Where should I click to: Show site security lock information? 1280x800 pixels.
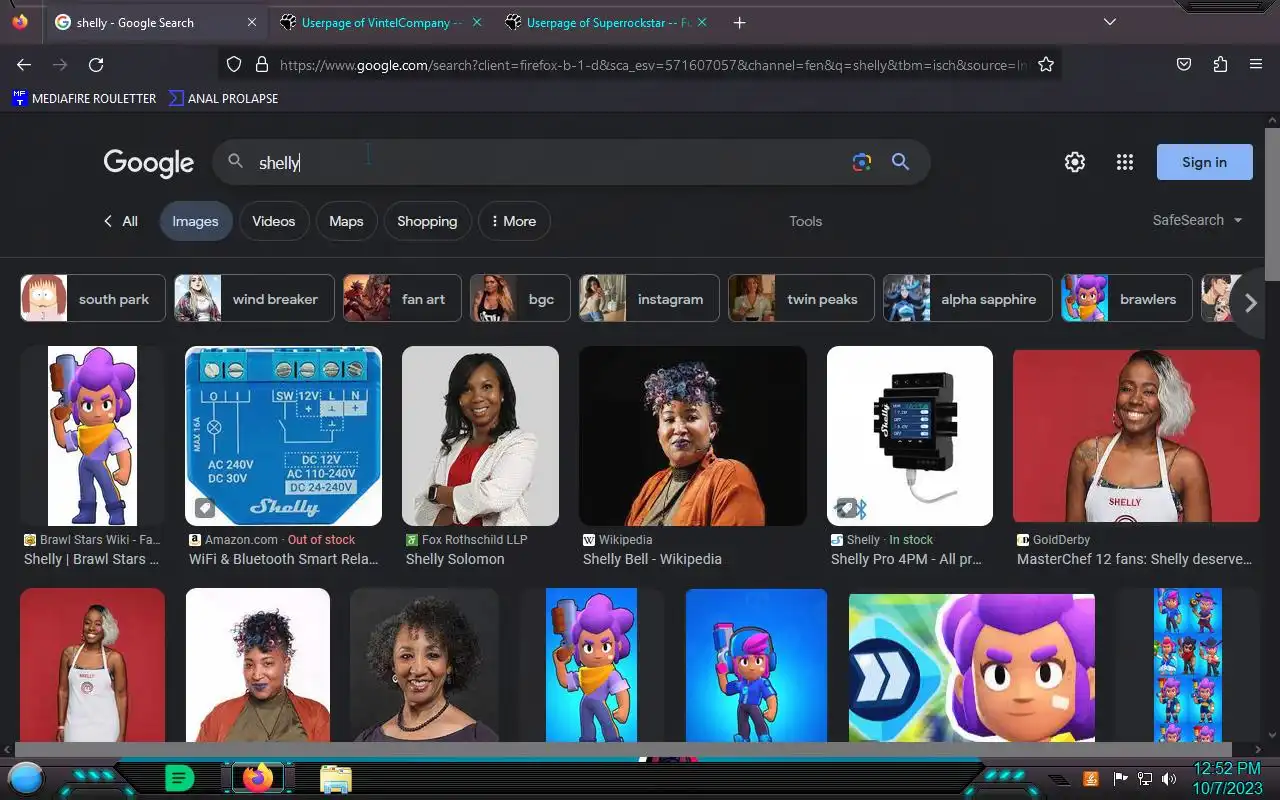(262, 64)
